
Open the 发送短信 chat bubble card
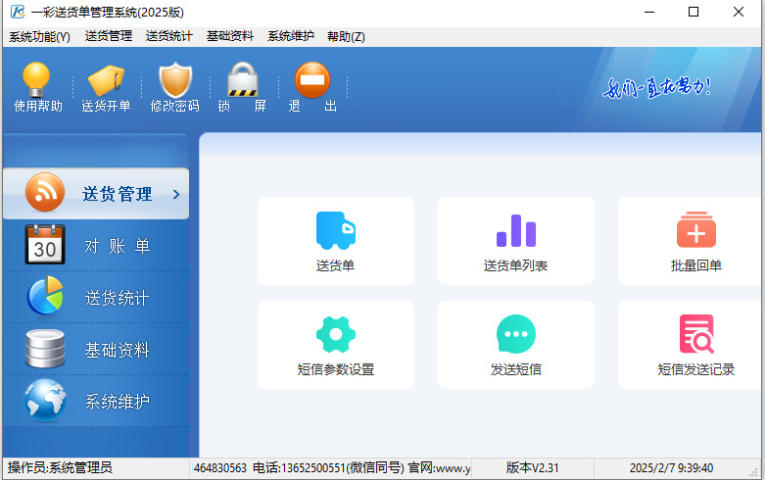point(516,345)
